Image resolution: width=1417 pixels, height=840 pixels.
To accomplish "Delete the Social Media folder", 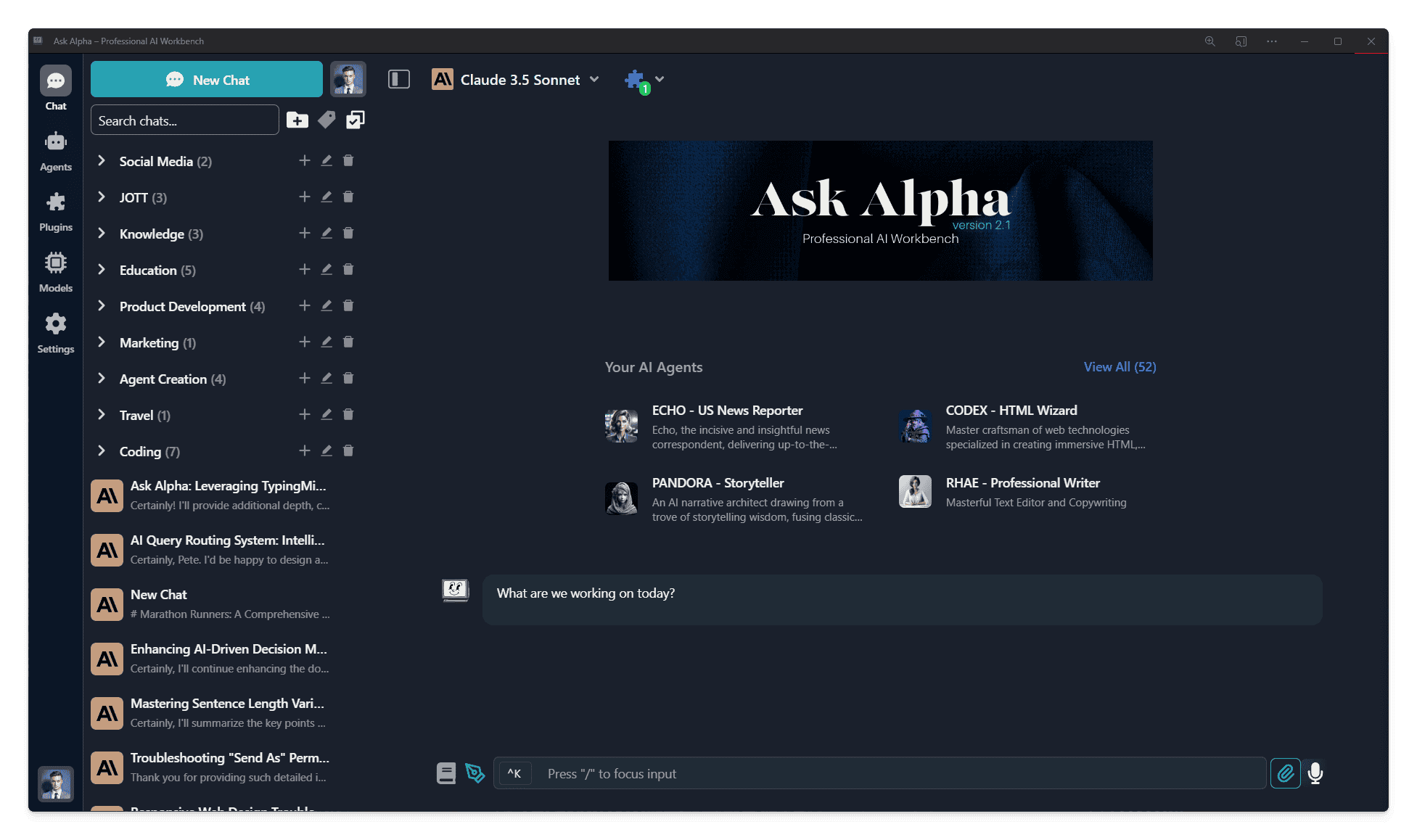I will (x=348, y=160).
